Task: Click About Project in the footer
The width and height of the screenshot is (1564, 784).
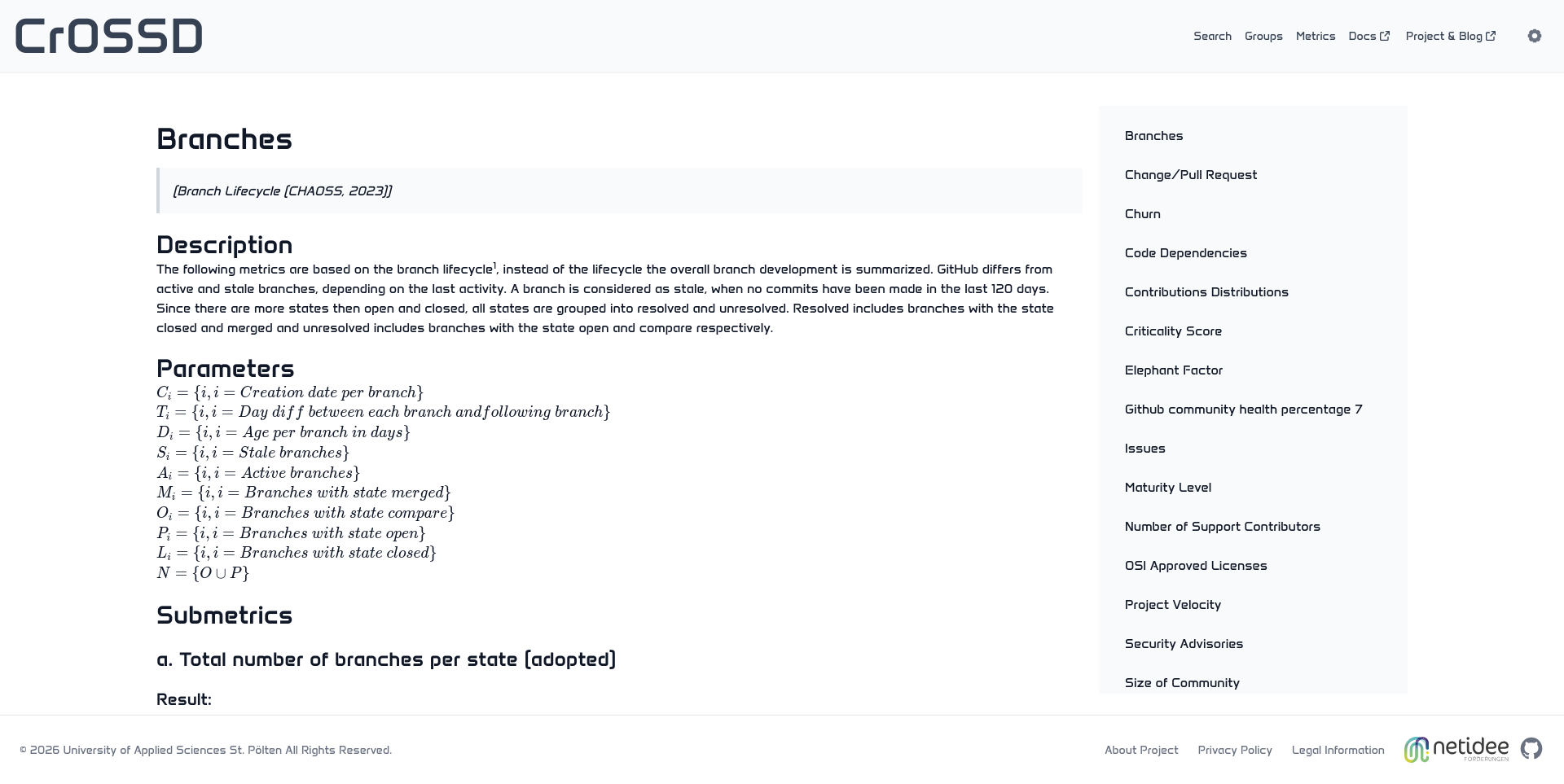Action: (x=1140, y=750)
